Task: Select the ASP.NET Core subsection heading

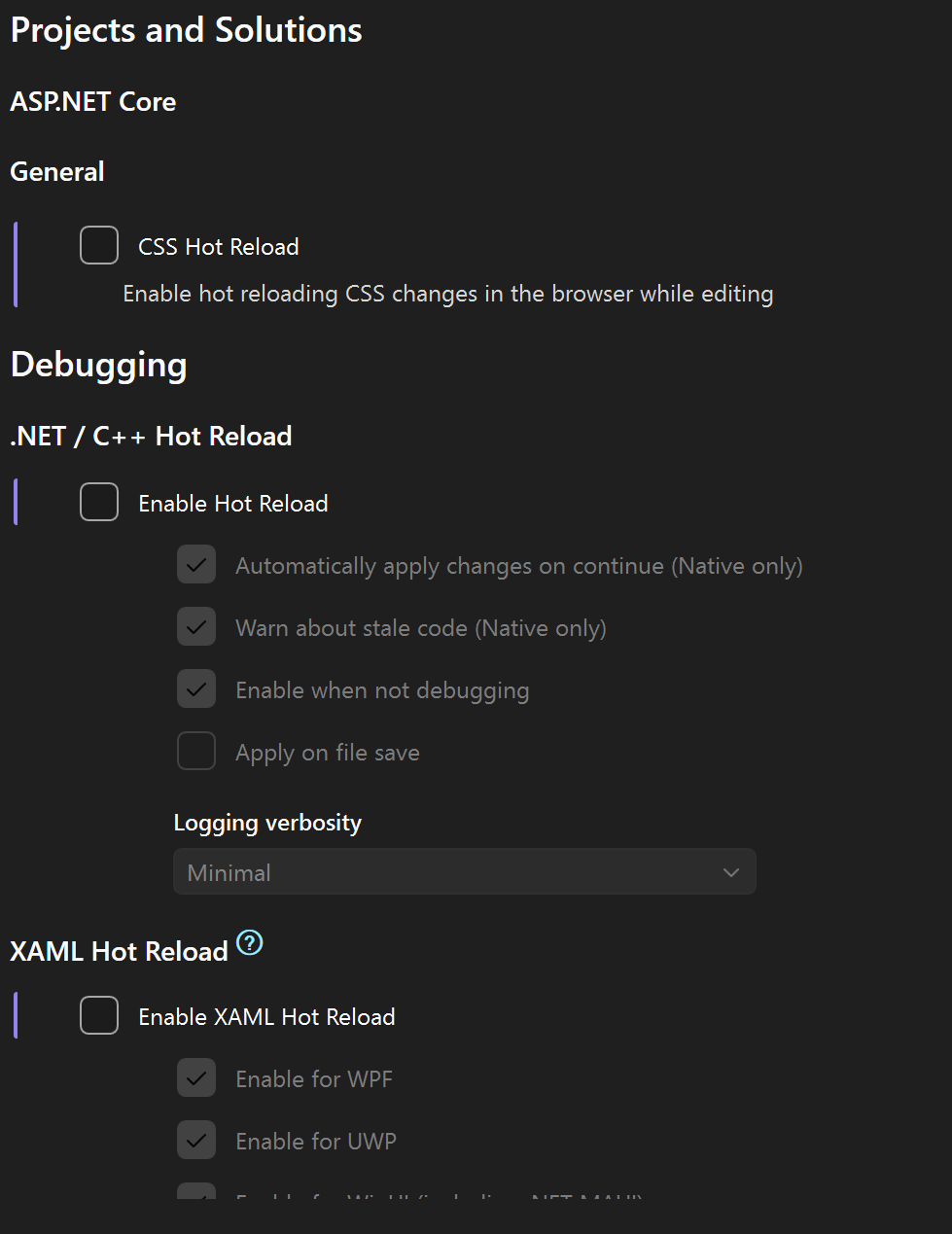Action: (x=92, y=101)
